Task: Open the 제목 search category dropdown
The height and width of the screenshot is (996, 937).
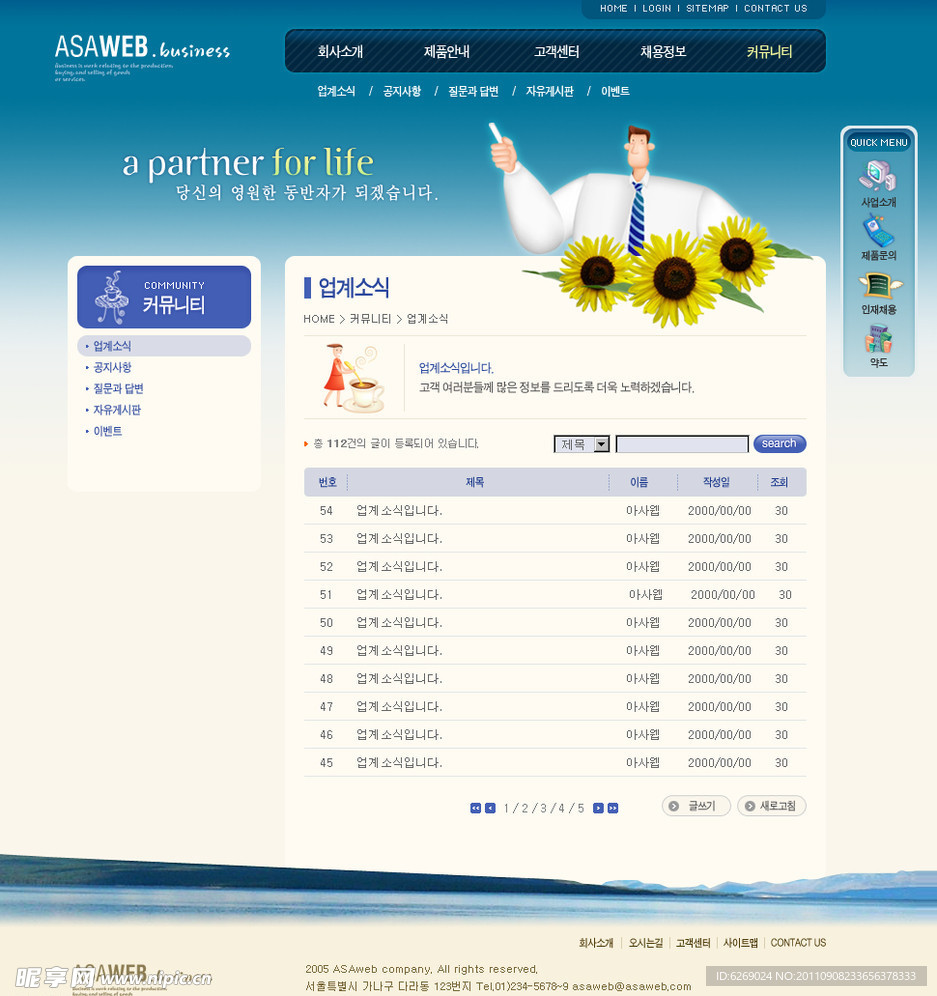Action: tap(582, 444)
